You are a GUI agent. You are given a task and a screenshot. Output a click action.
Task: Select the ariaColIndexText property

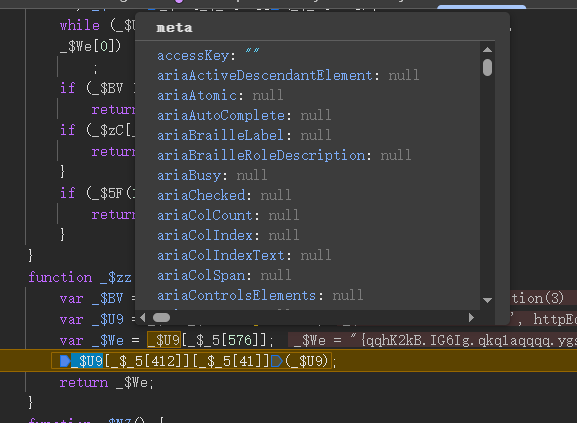pos(244,255)
